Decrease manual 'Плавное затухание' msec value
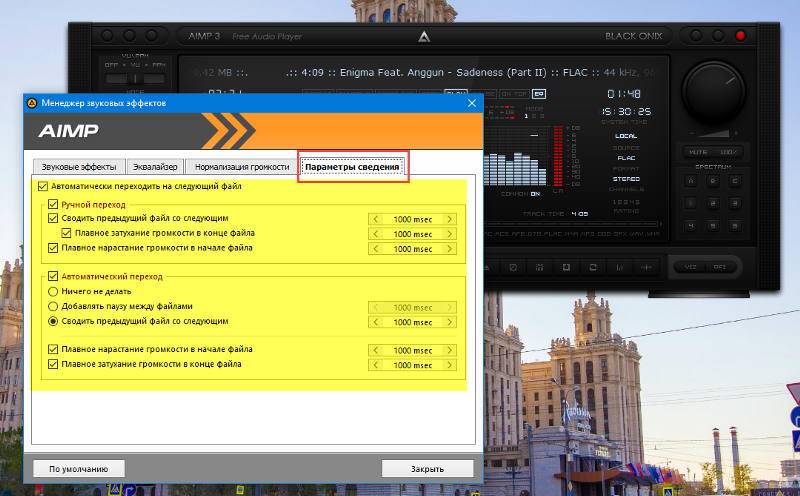 tap(376, 234)
